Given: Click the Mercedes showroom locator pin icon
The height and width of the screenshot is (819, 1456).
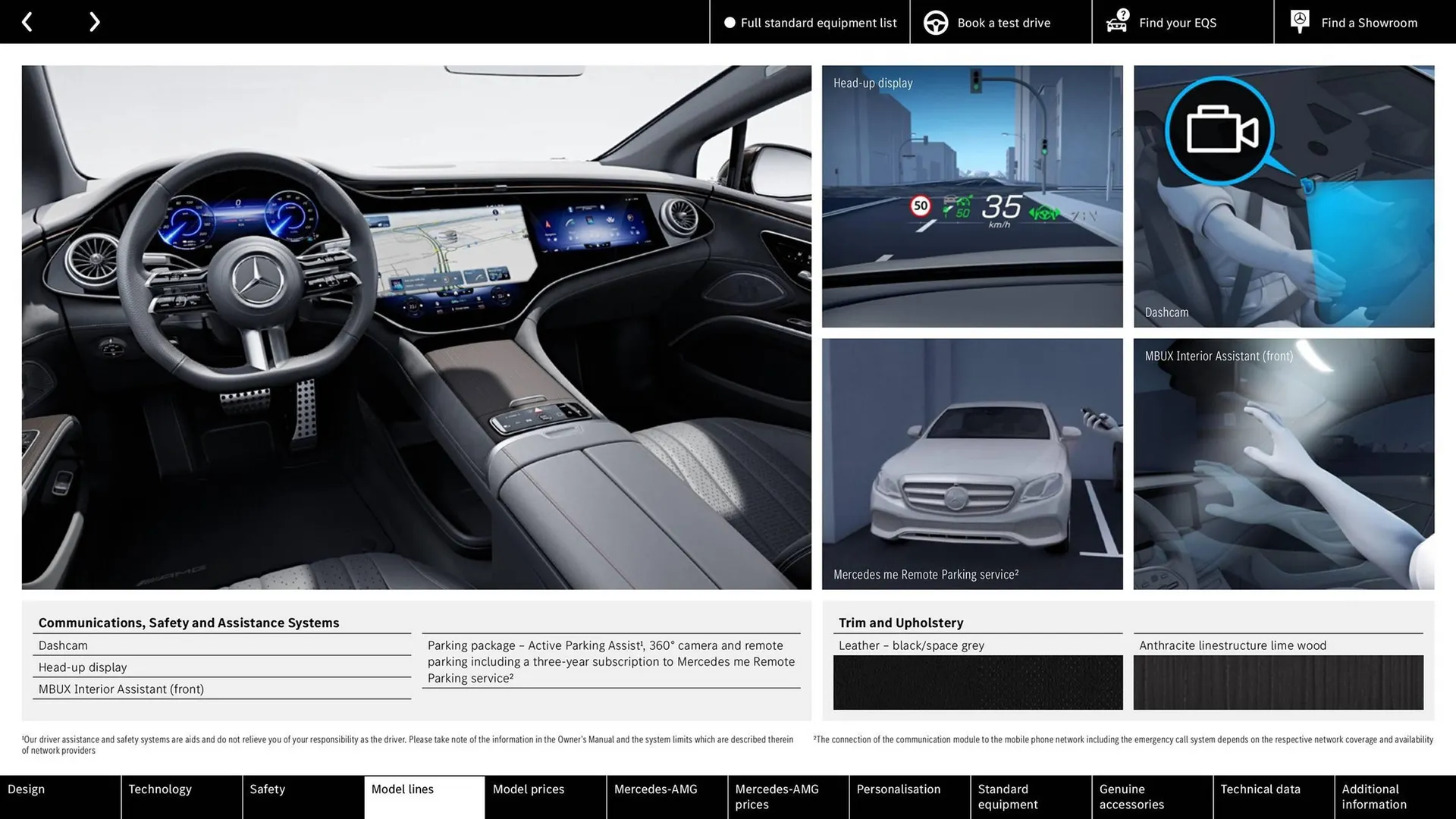Looking at the screenshot, I should pyautogui.click(x=1299, y=20).
